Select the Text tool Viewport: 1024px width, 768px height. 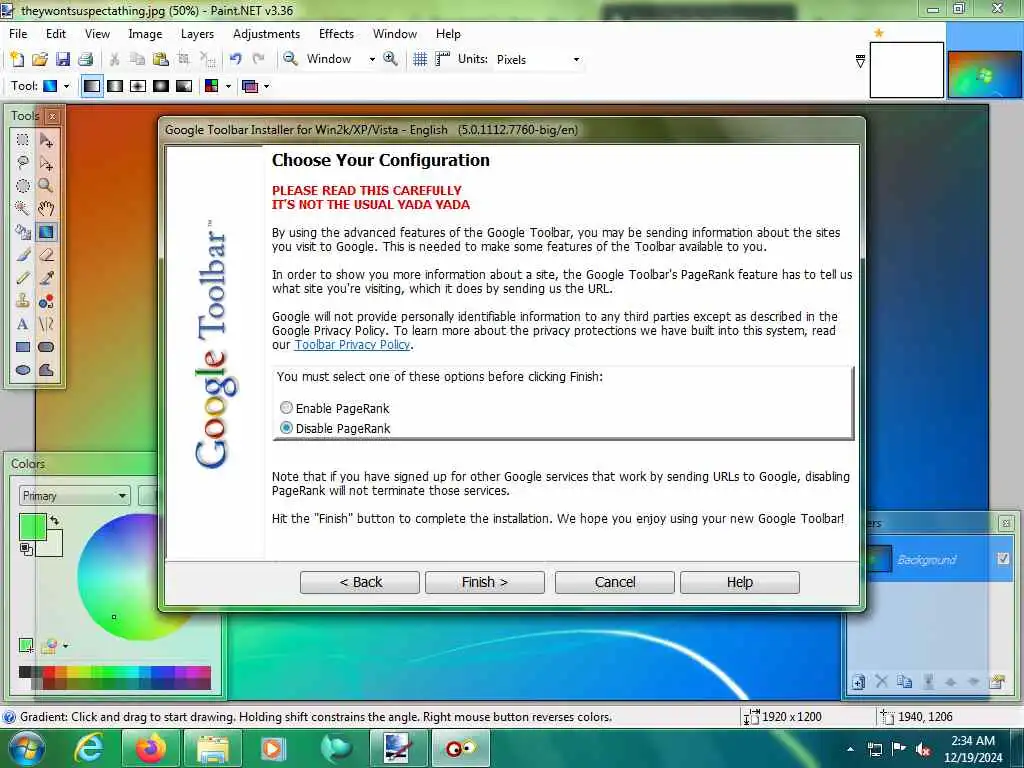point(23,324)
